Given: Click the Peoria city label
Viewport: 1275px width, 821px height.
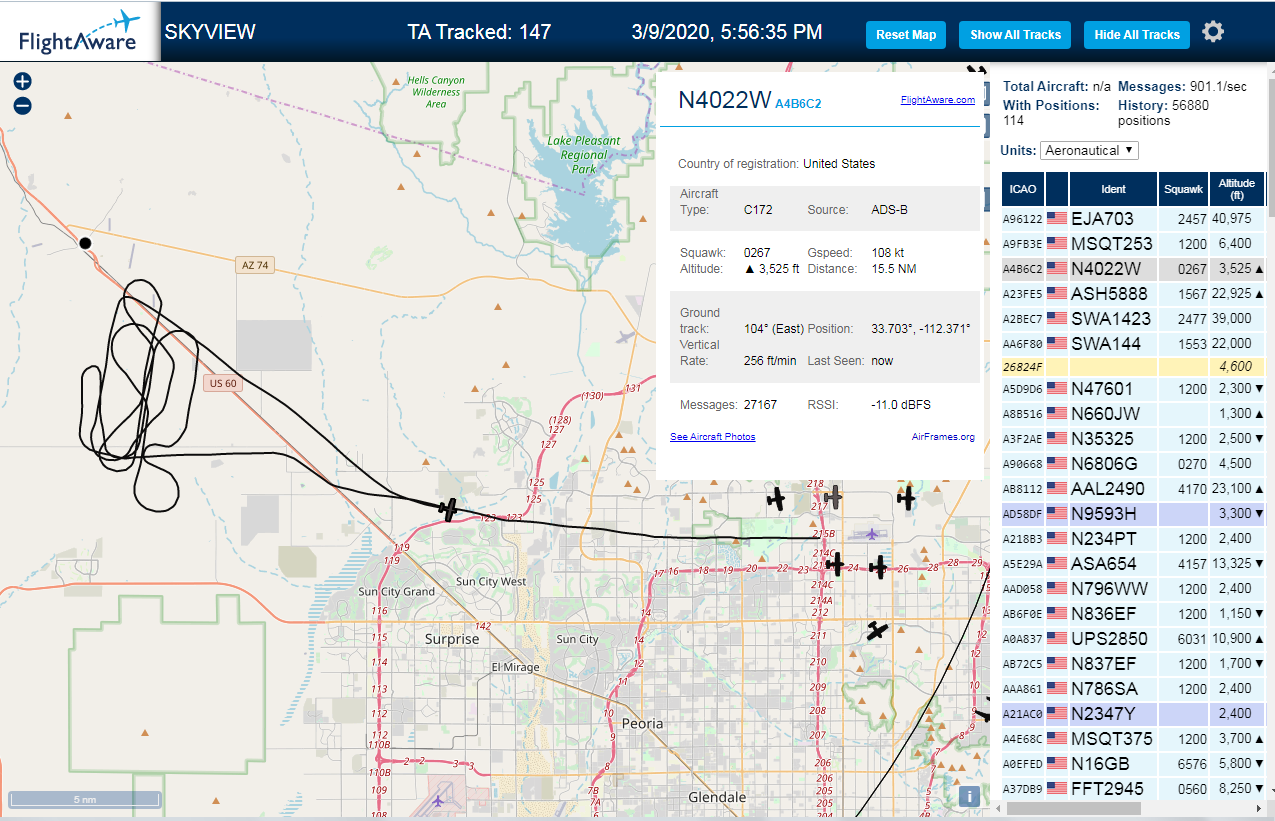Looking at the screenshot, I should (x=642, y=723).
